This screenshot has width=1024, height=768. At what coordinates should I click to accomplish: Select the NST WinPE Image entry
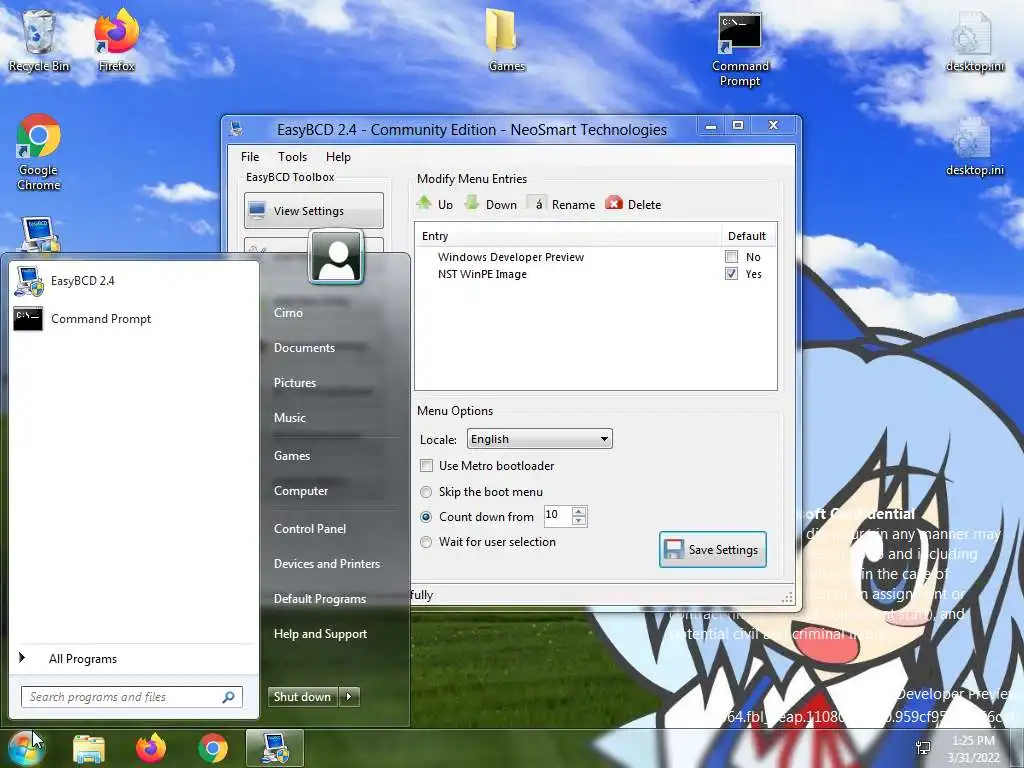click(482, 274)
